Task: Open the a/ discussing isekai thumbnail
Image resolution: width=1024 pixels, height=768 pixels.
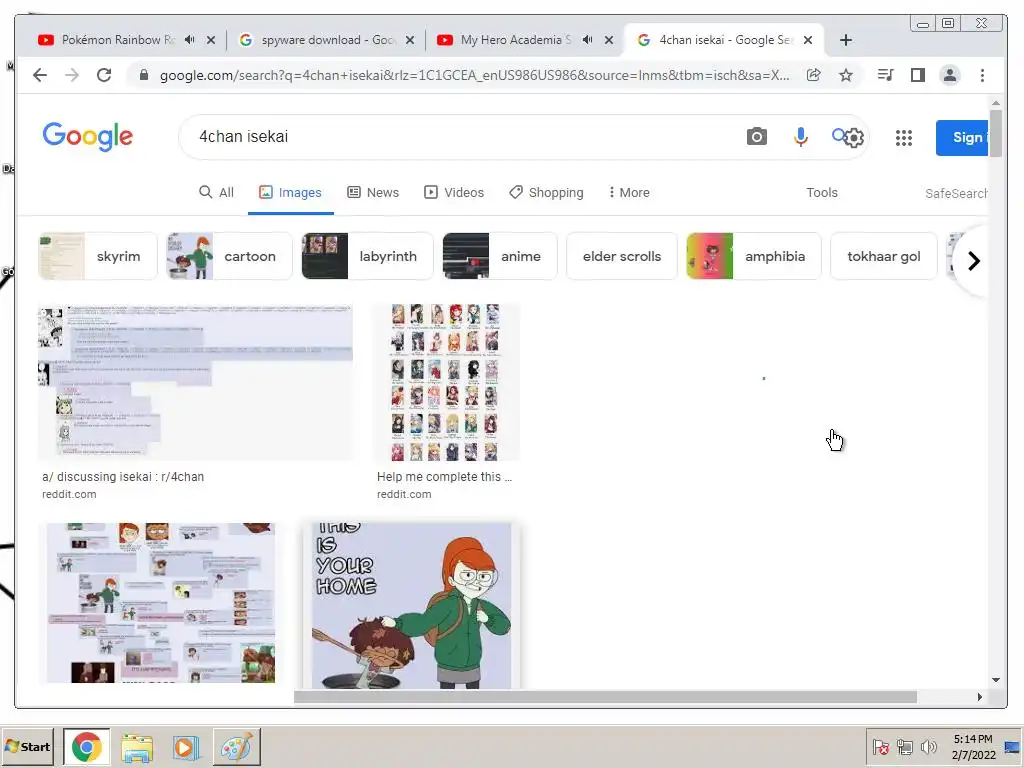Action: [x=195, y=382]
